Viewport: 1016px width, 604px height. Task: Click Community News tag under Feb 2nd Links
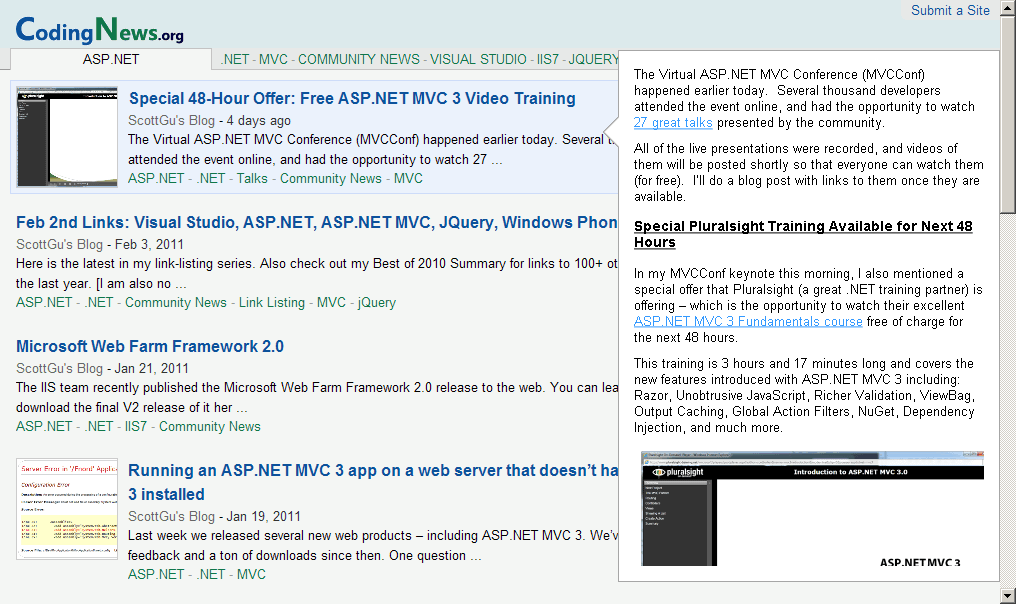coord(176,302)
